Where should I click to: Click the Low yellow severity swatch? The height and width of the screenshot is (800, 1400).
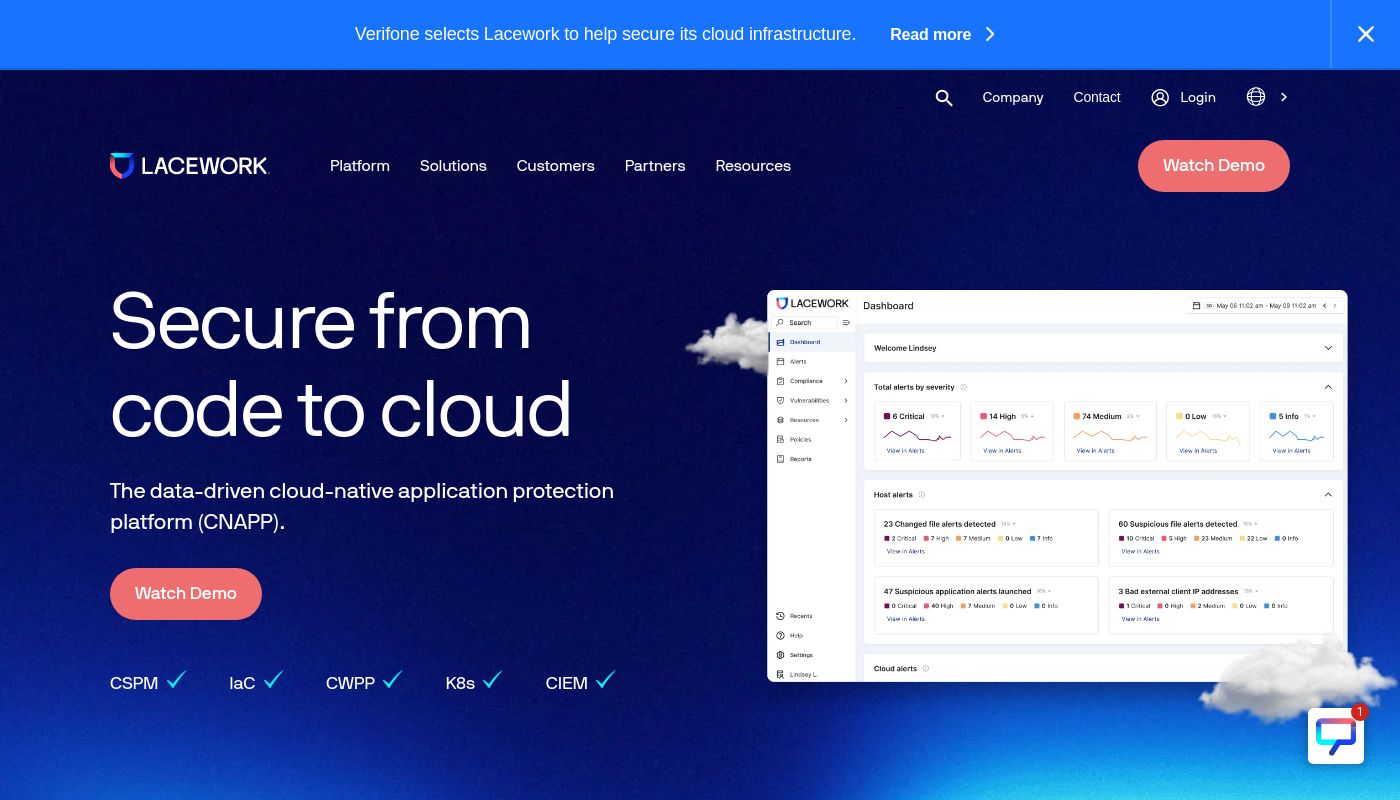(1179, 416)
